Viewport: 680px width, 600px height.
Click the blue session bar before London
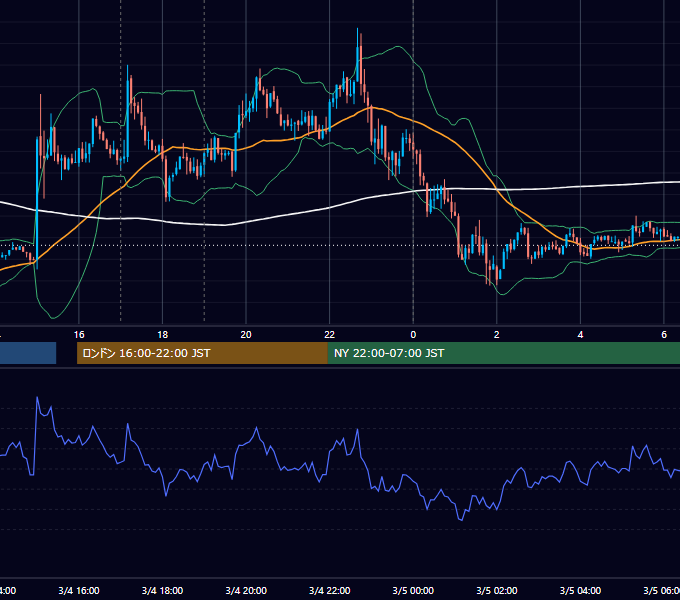[x=28, y=353]
